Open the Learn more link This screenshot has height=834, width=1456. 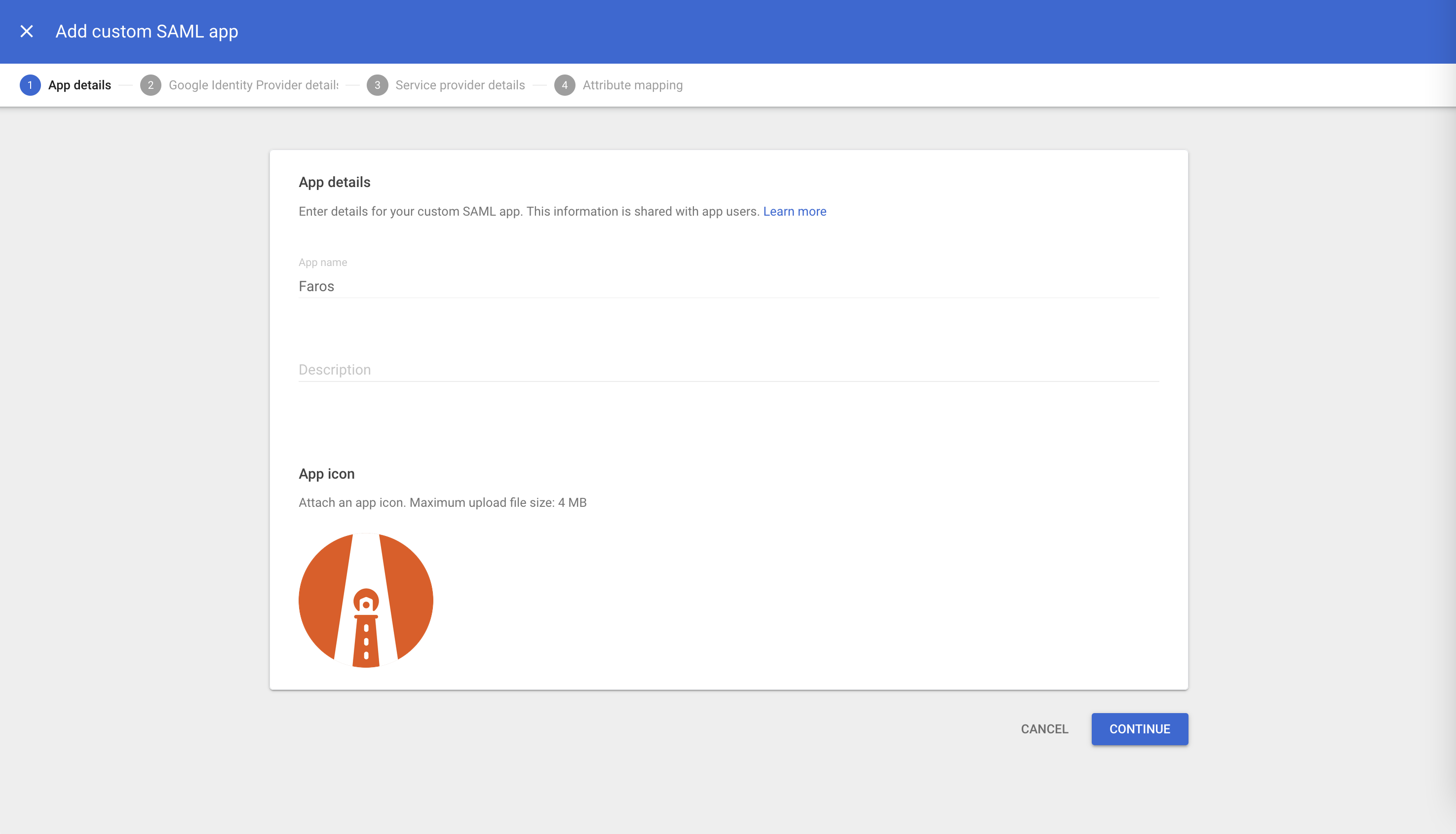(795, 211)
